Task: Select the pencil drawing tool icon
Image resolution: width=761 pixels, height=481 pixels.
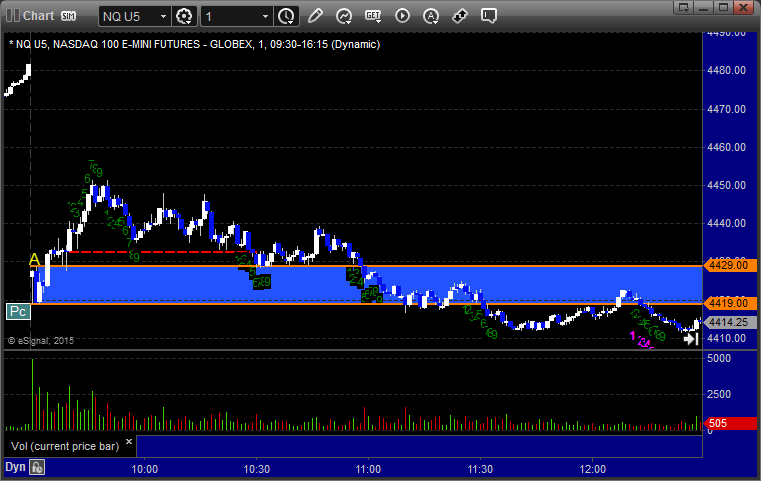Action: pyautogui.click(x=315, y=16)
